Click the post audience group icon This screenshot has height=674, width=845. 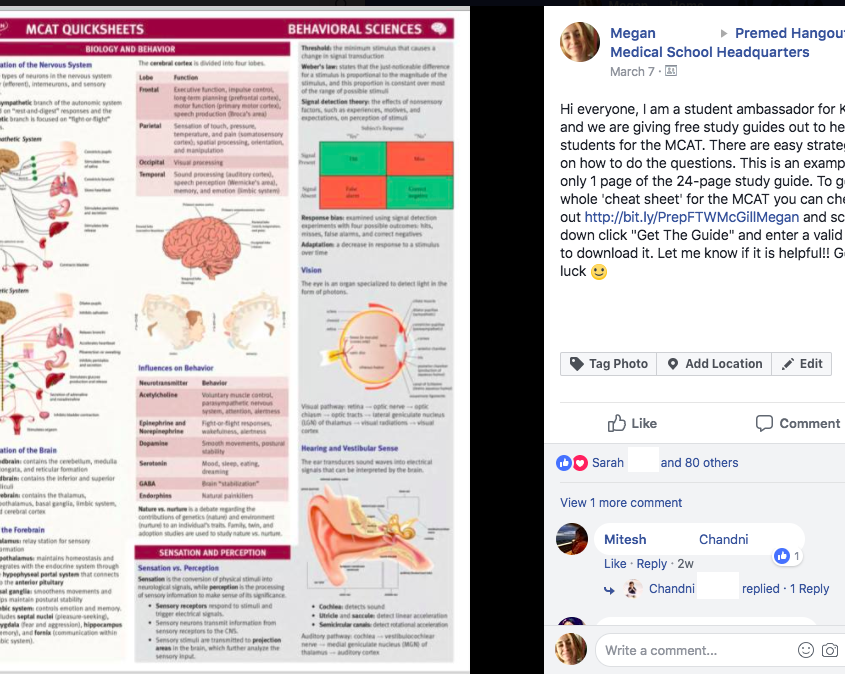(x=671, y=71)
